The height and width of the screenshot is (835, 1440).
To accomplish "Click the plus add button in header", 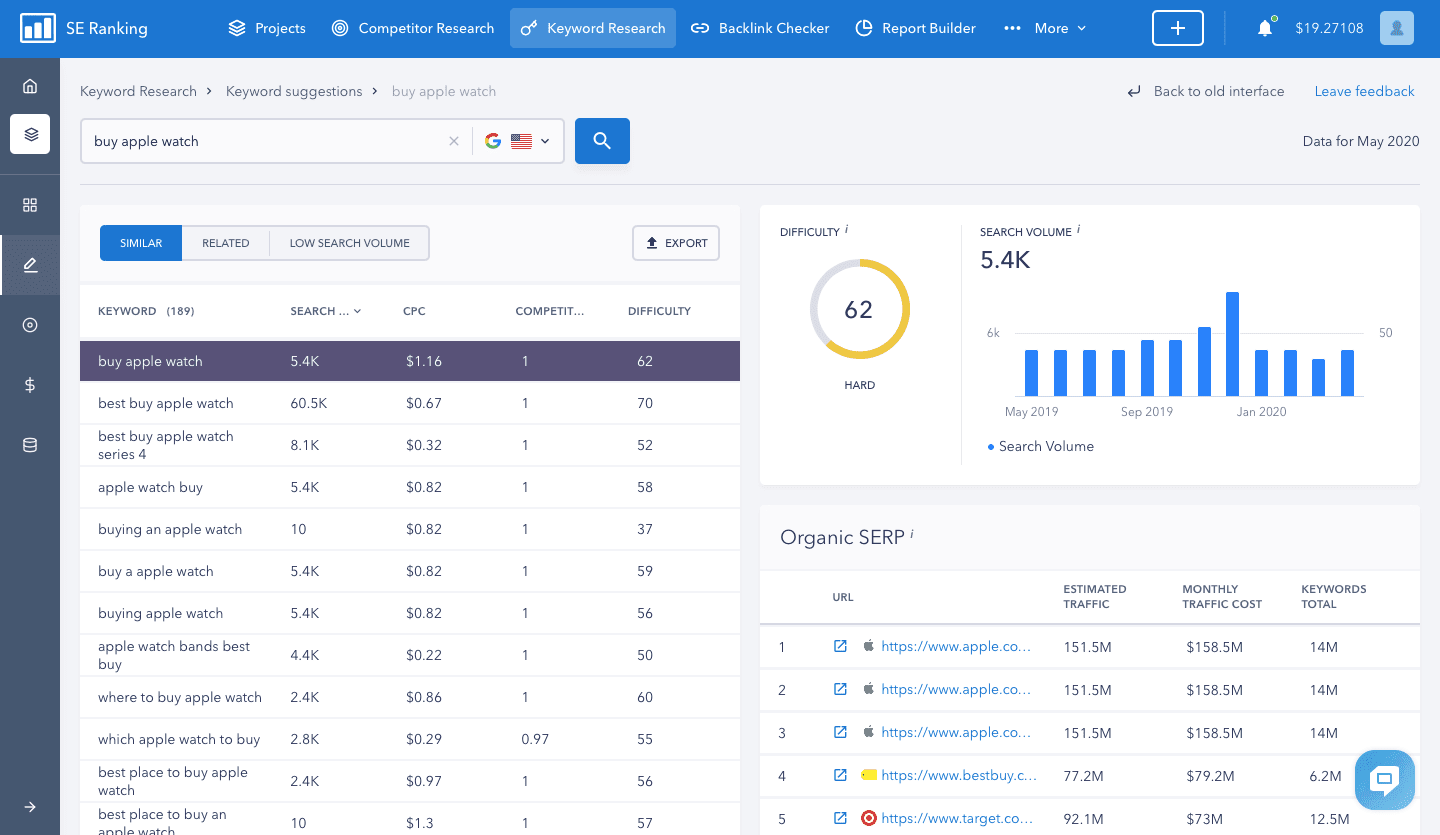I will [1178, 28].
